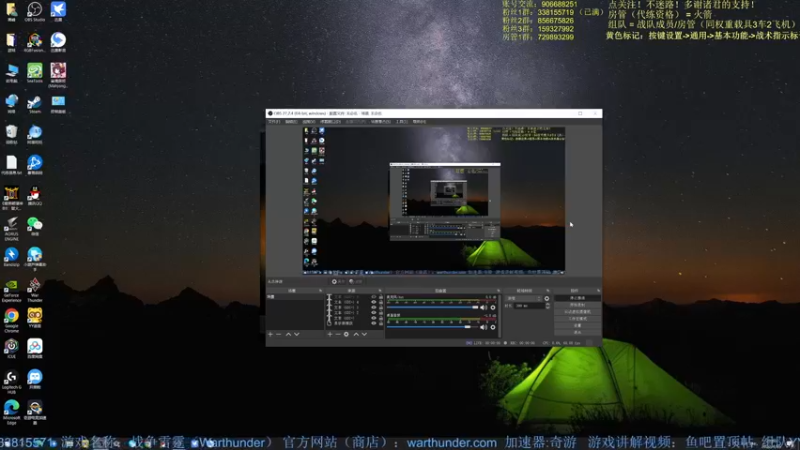
Task: Open the scene transition type dropdown
Action: point(523,298)
